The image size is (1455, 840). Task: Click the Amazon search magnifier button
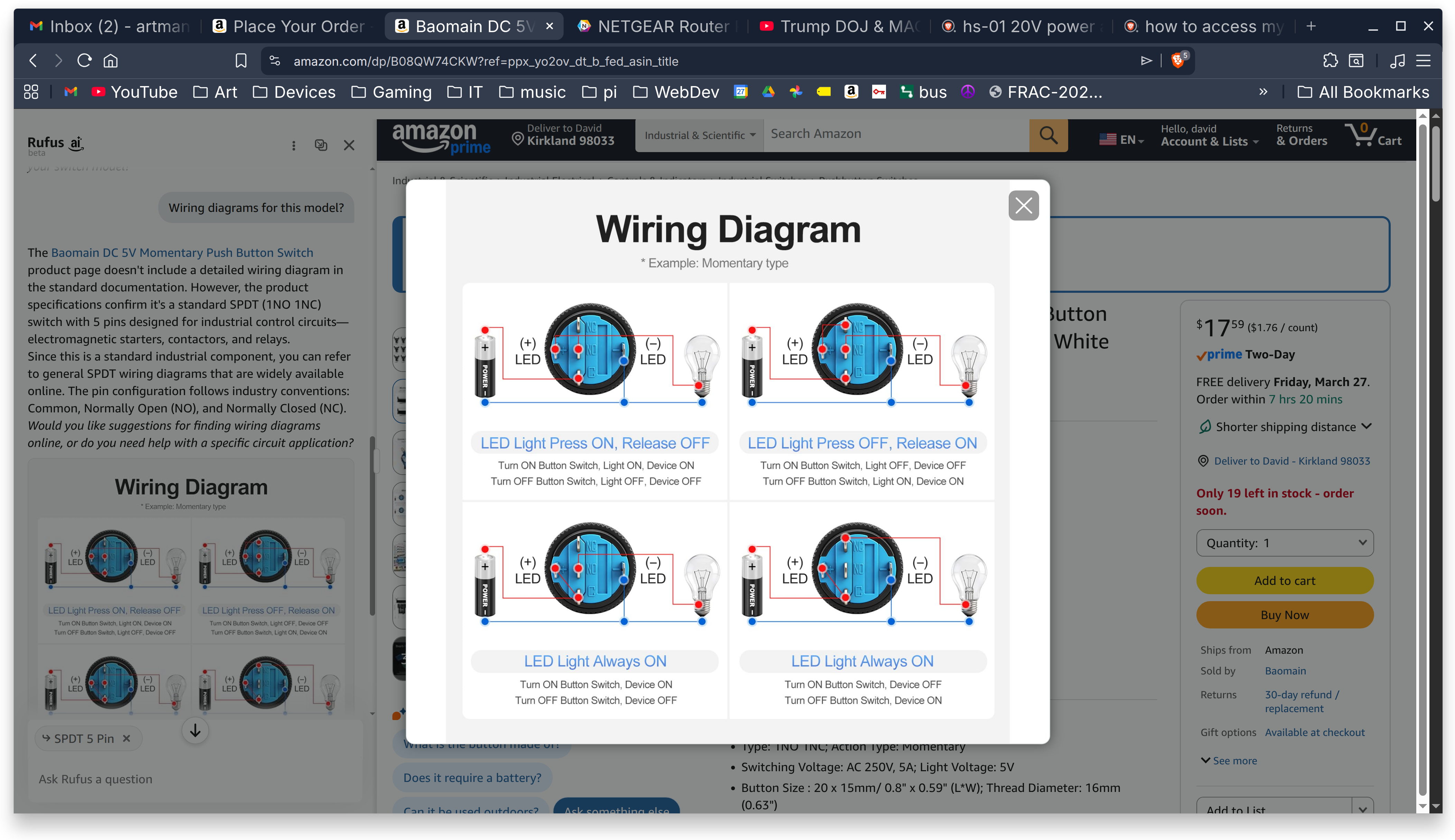click(x=1048, y=136)
